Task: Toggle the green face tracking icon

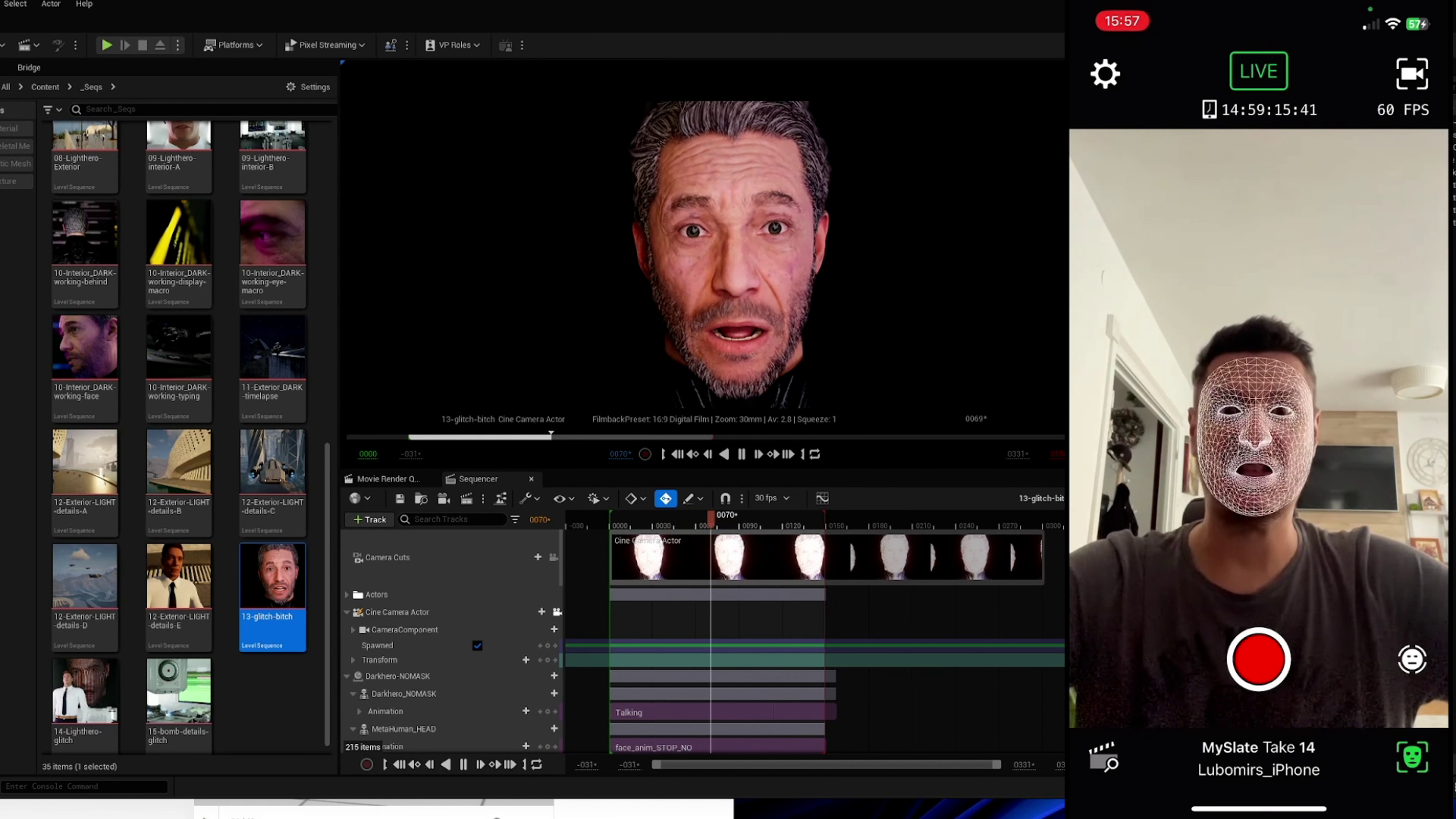Action: point(1412,757)
